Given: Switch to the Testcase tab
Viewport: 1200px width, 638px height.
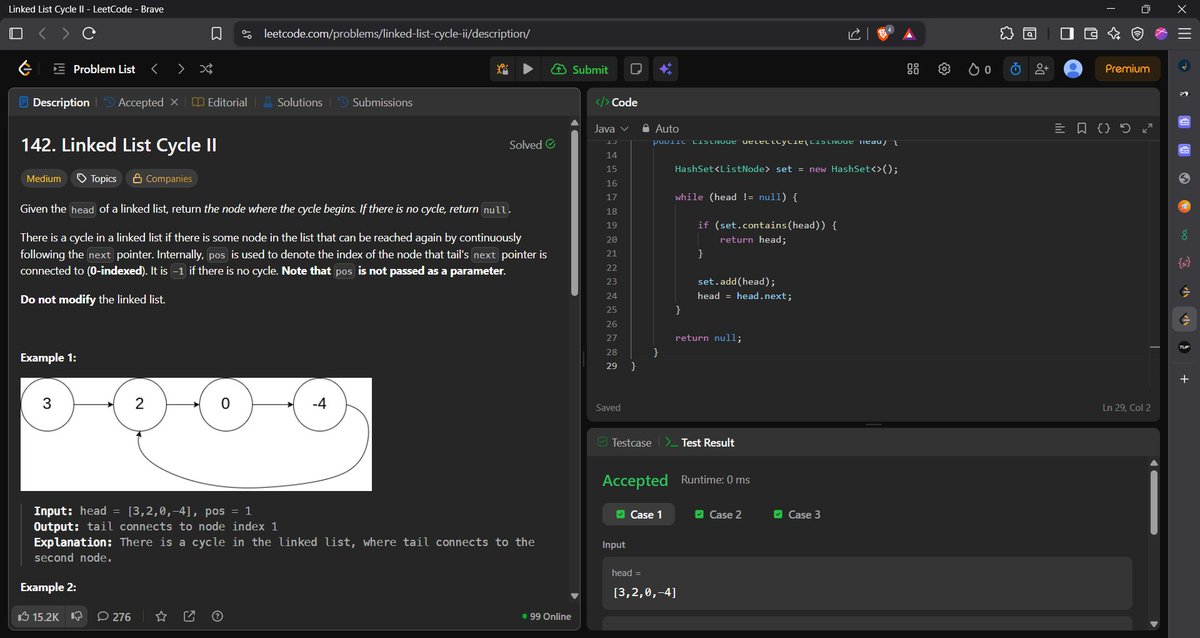Looking at the screenshot, I should (623, 442).
